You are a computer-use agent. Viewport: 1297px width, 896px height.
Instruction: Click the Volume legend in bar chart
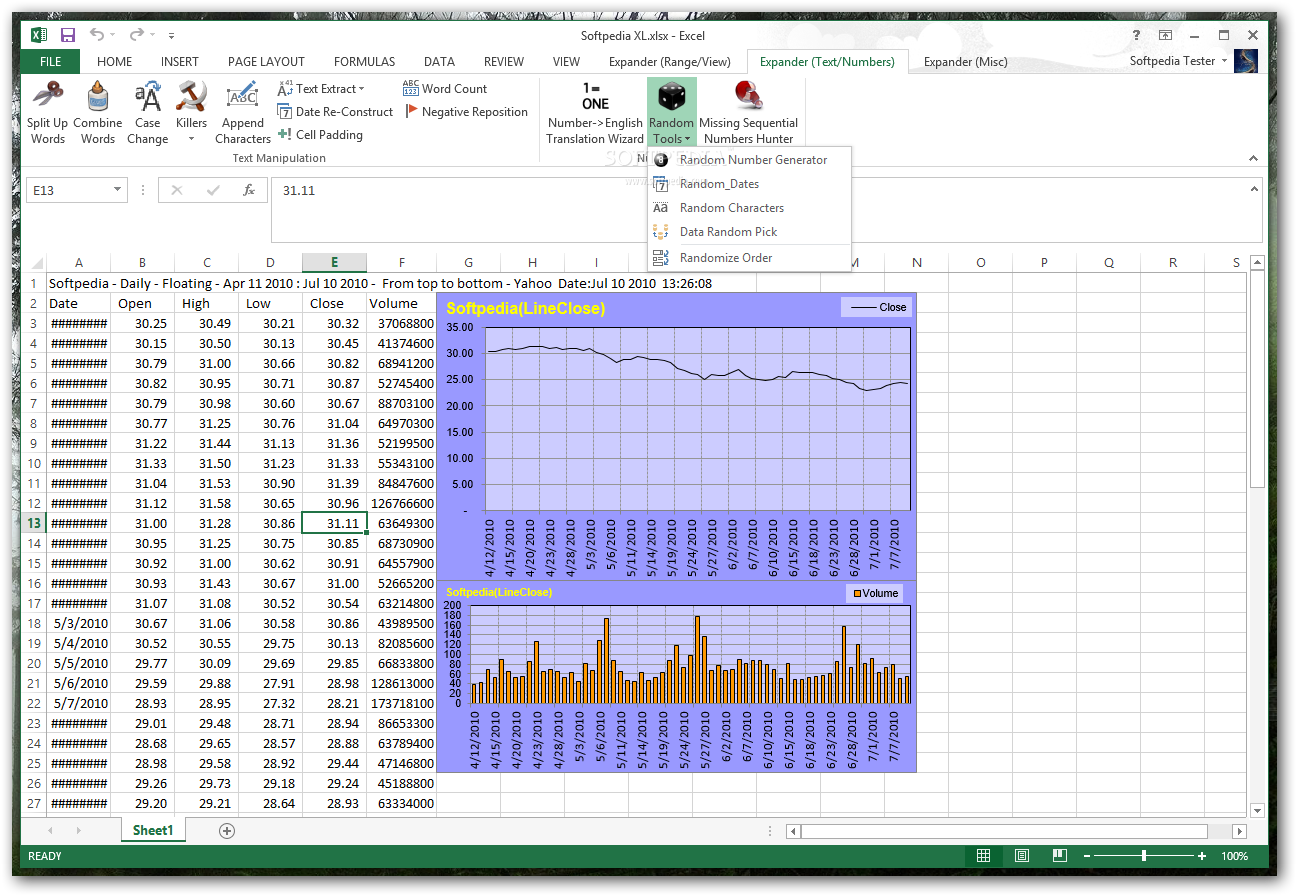874,593
